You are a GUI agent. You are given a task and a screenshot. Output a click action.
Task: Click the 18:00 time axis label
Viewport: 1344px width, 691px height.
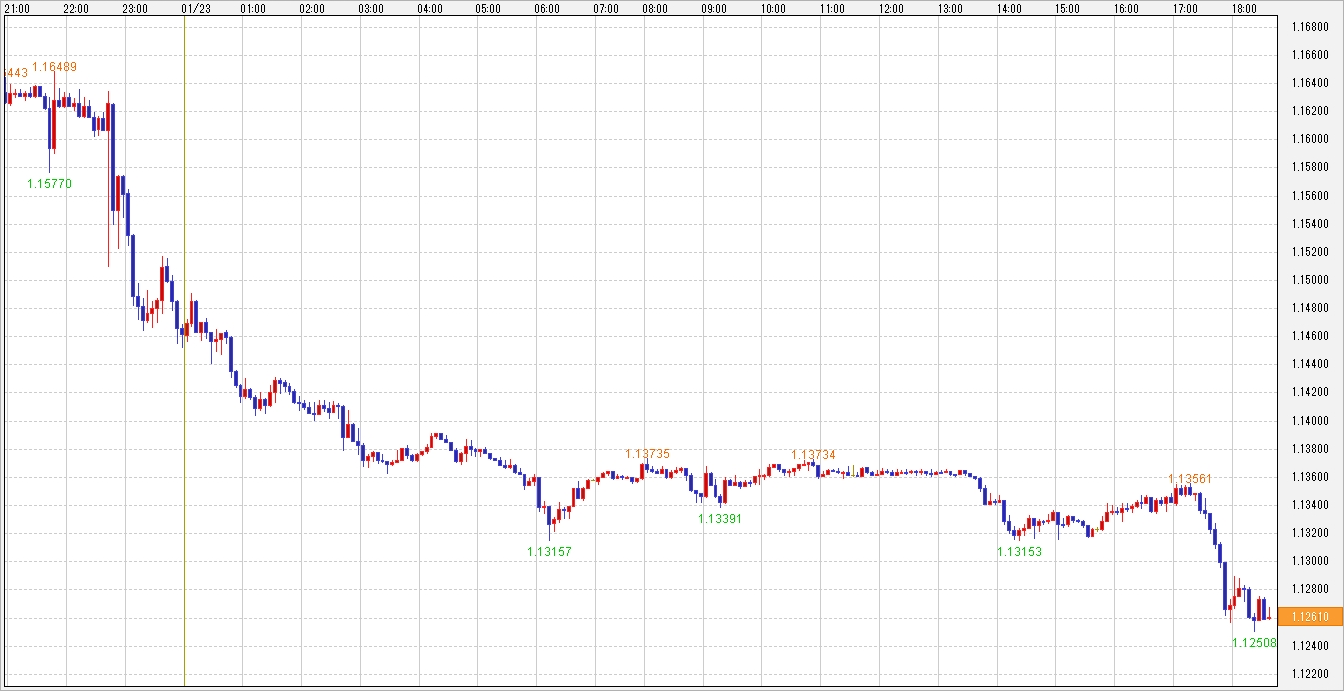(x=1244, y=9)
